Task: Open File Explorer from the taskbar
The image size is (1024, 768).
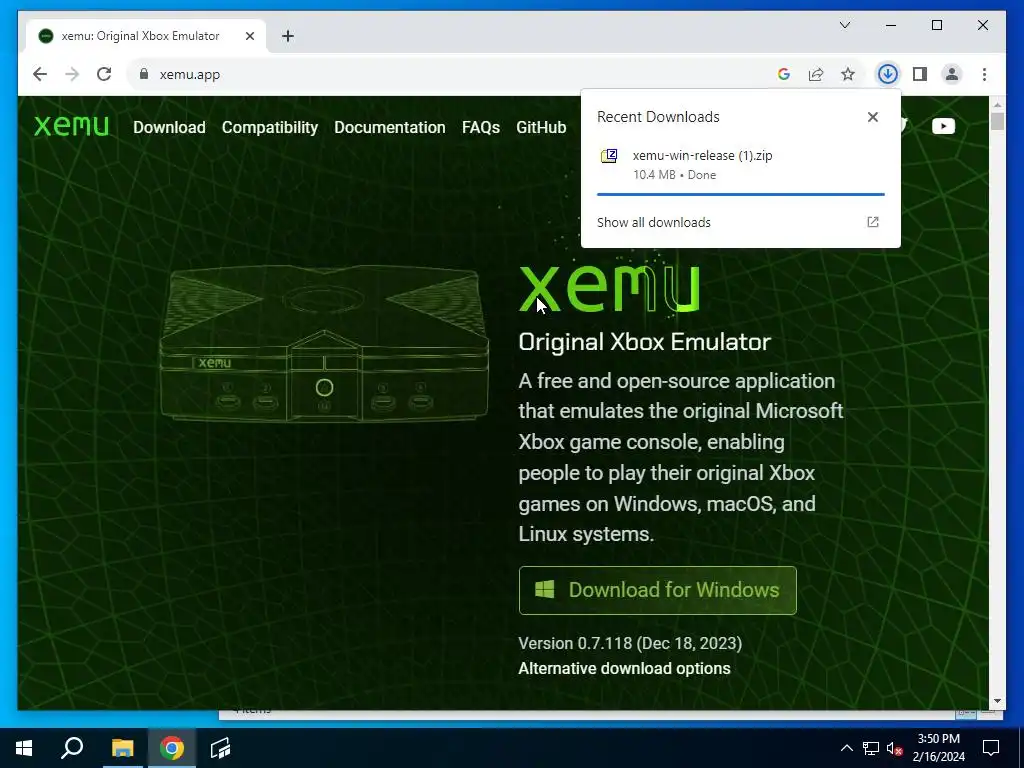Action: [x=122, y=748]
